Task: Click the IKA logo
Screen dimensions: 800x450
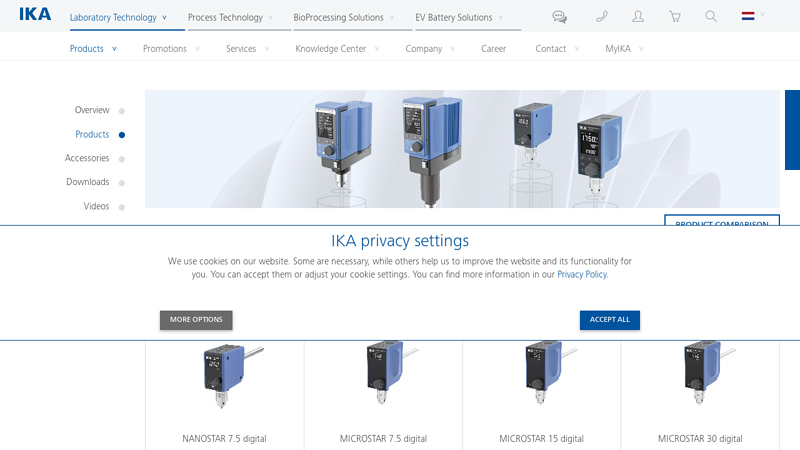Action: [x=35, y=15]
